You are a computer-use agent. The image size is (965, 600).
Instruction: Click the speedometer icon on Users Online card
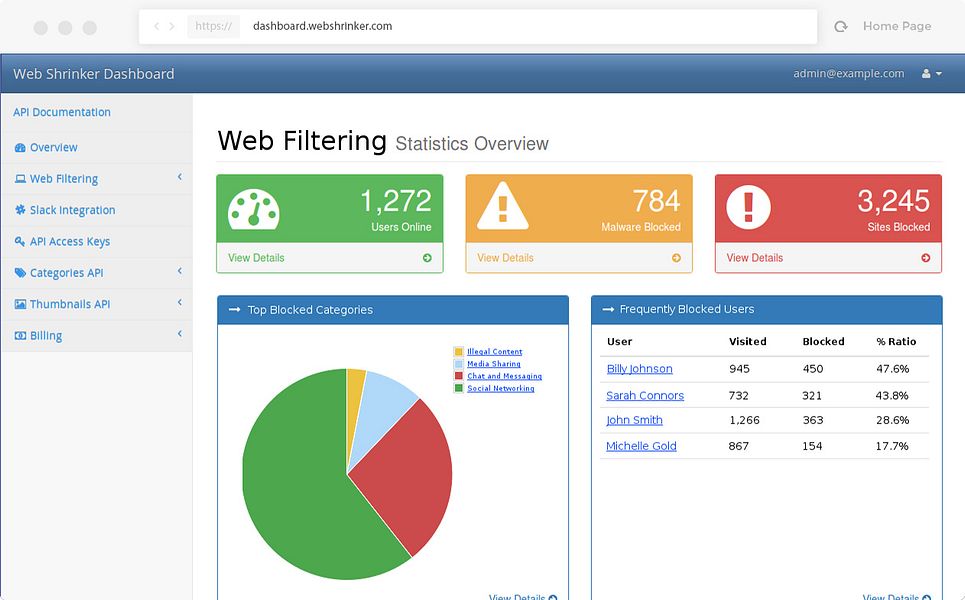tap(254, 209)
